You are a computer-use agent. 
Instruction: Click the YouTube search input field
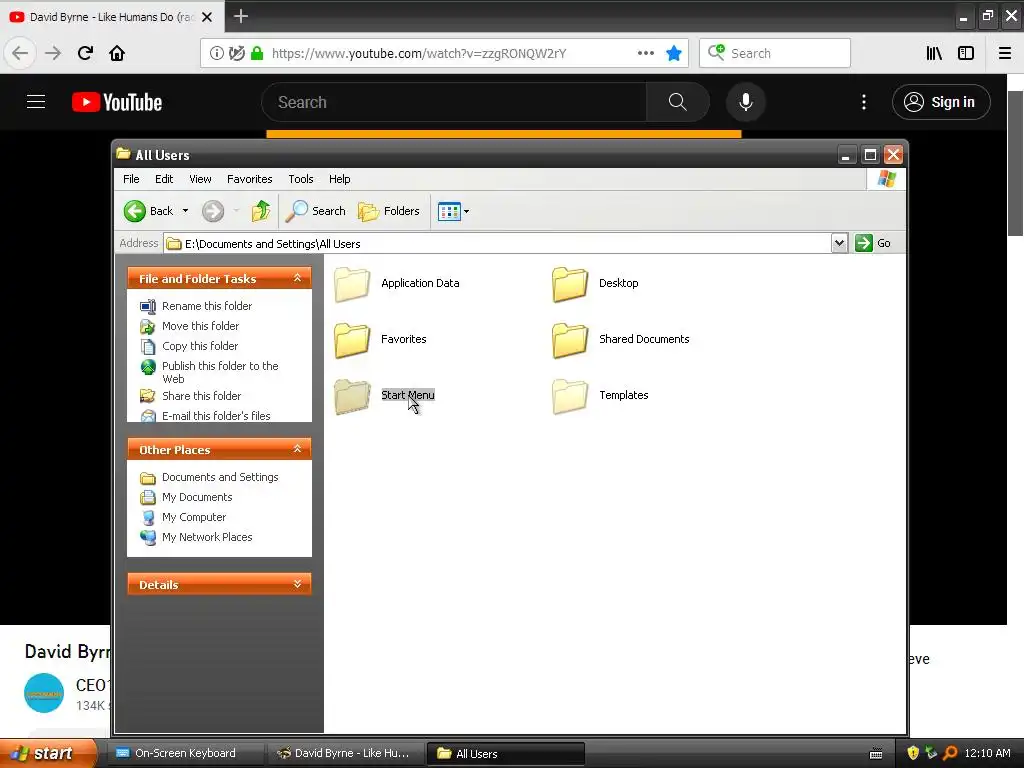point(455,103)
